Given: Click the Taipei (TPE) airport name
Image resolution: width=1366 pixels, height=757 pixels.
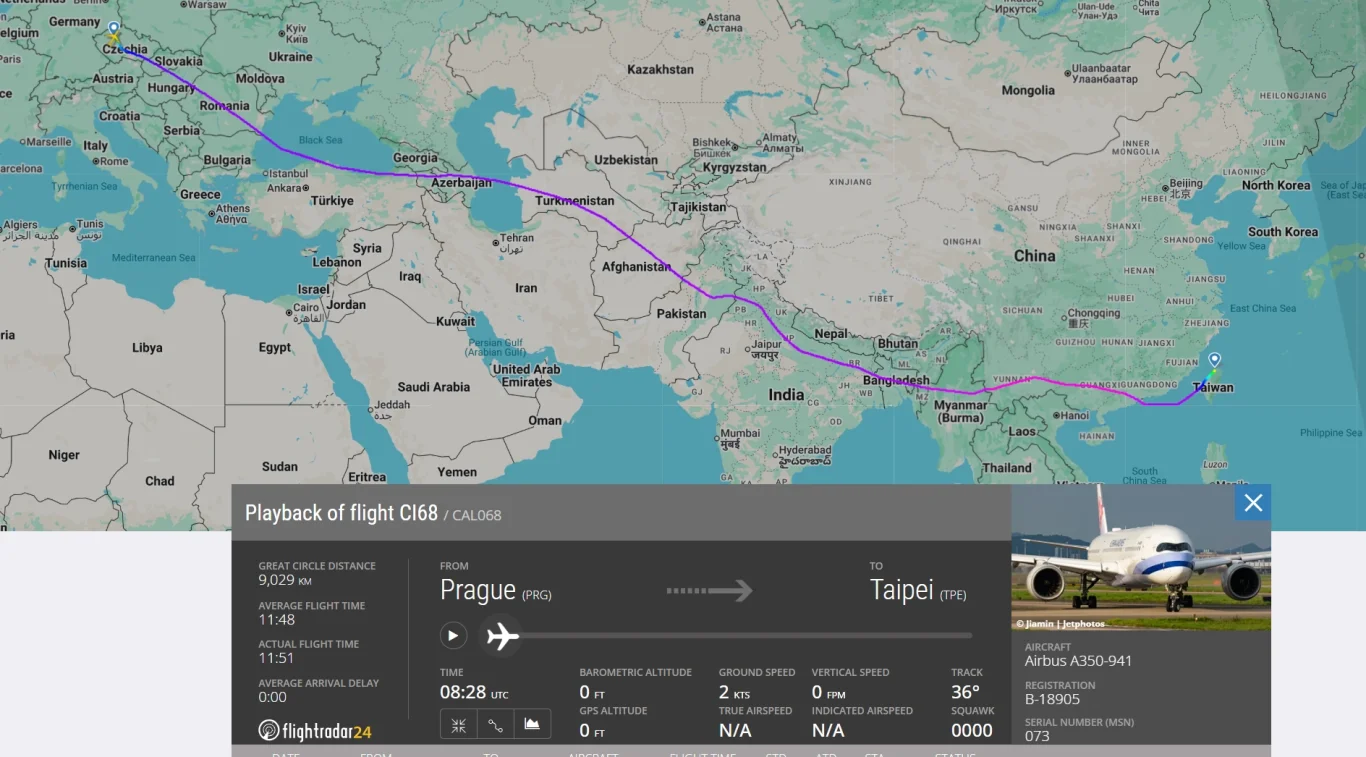Looking at the screenshot, I should tap(918, 590).
